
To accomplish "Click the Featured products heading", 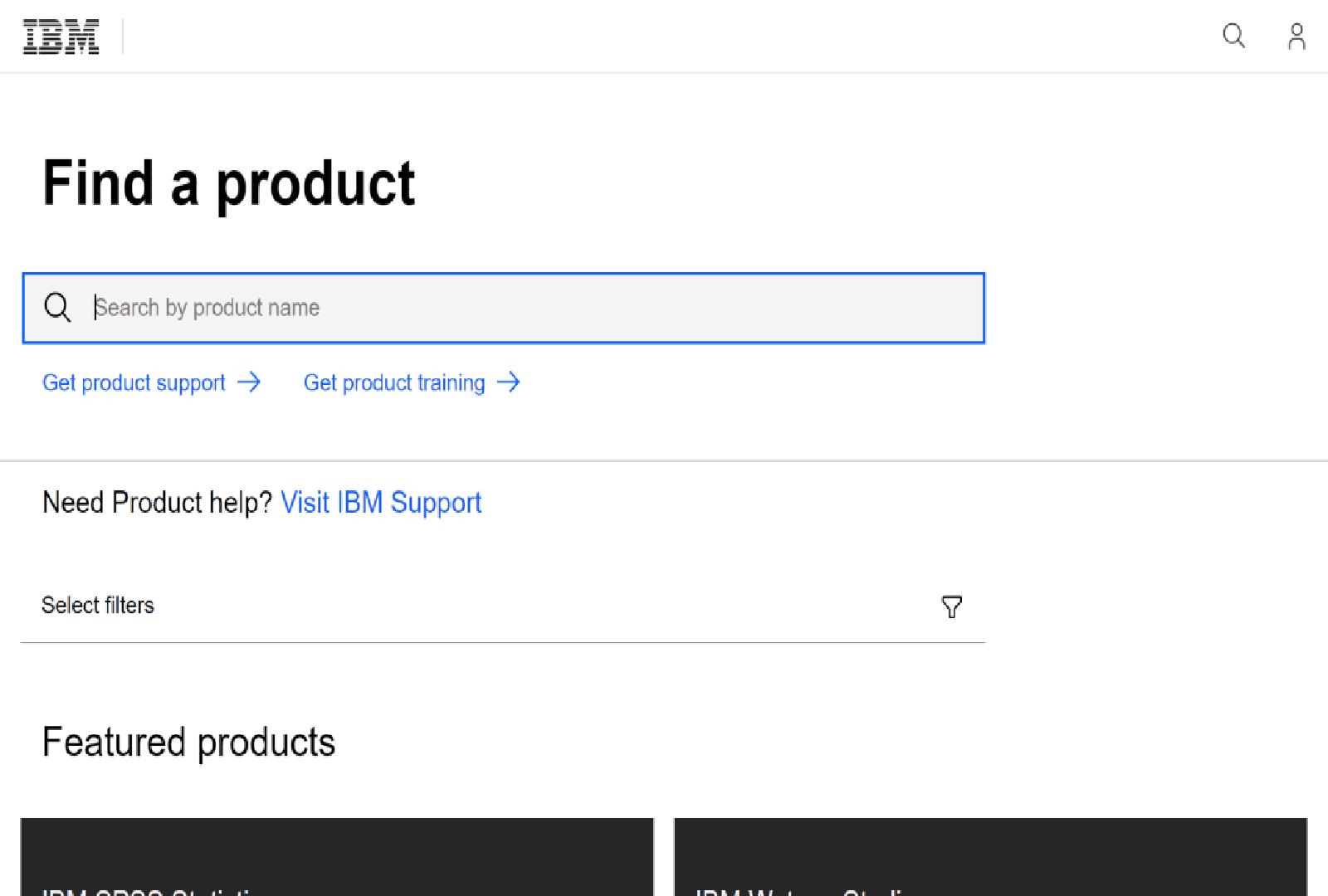I will [x=188, y=743].
